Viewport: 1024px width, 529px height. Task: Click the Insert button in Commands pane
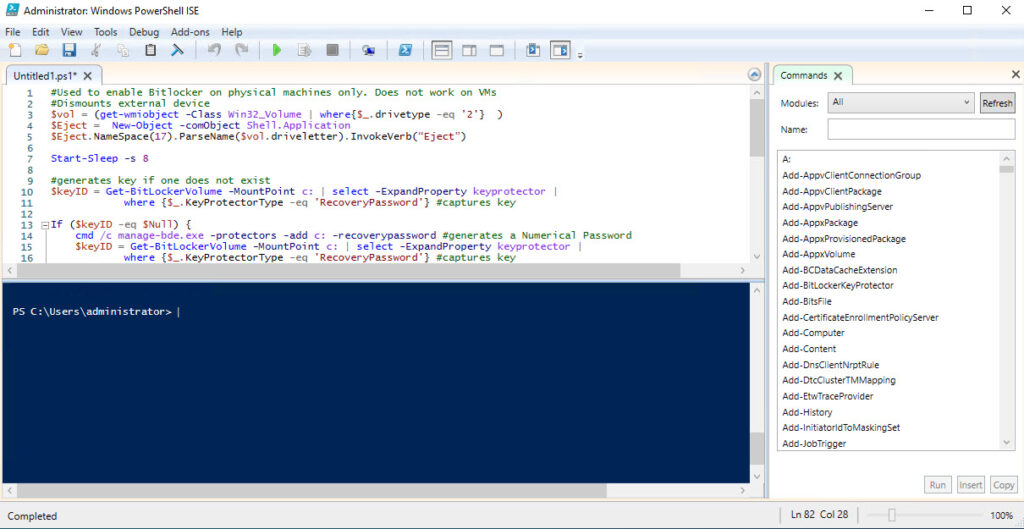(970, 485)
